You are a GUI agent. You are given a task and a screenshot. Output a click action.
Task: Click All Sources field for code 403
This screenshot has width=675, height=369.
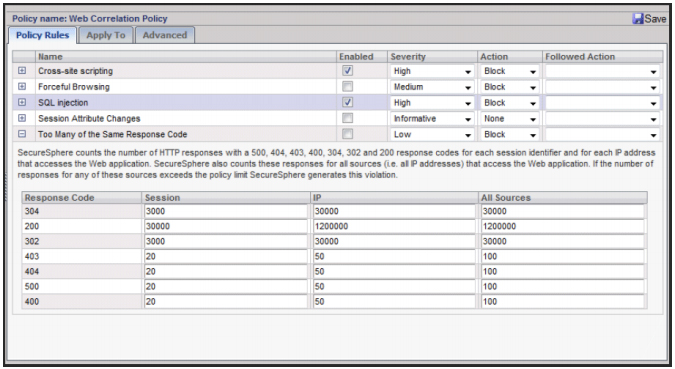click(562, 257)
